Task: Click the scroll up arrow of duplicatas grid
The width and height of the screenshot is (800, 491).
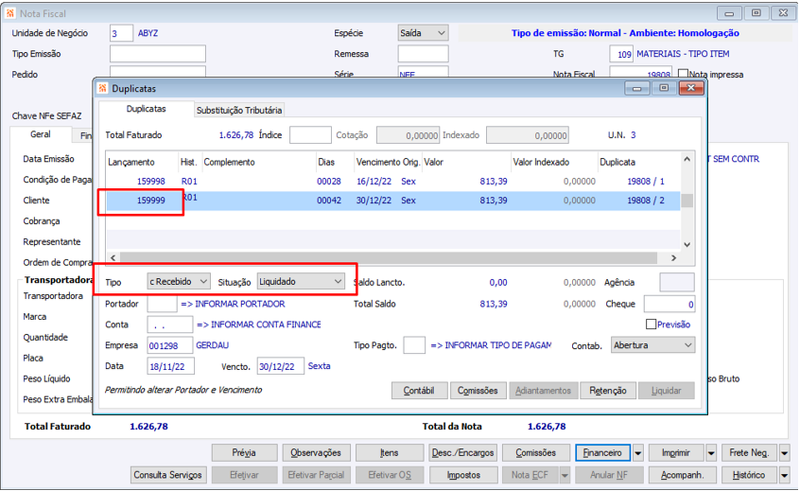Action: [x=687, y=159]
